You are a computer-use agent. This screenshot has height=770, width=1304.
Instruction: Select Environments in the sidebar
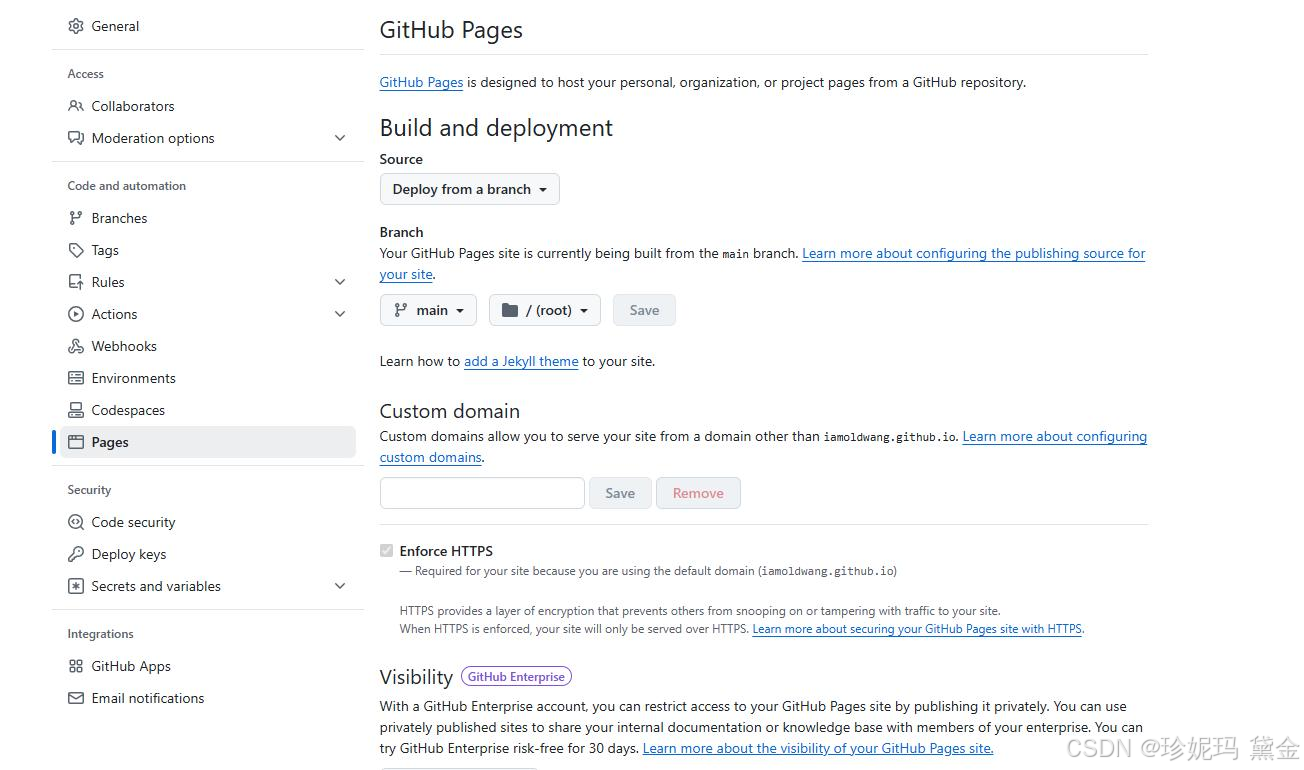207,378
